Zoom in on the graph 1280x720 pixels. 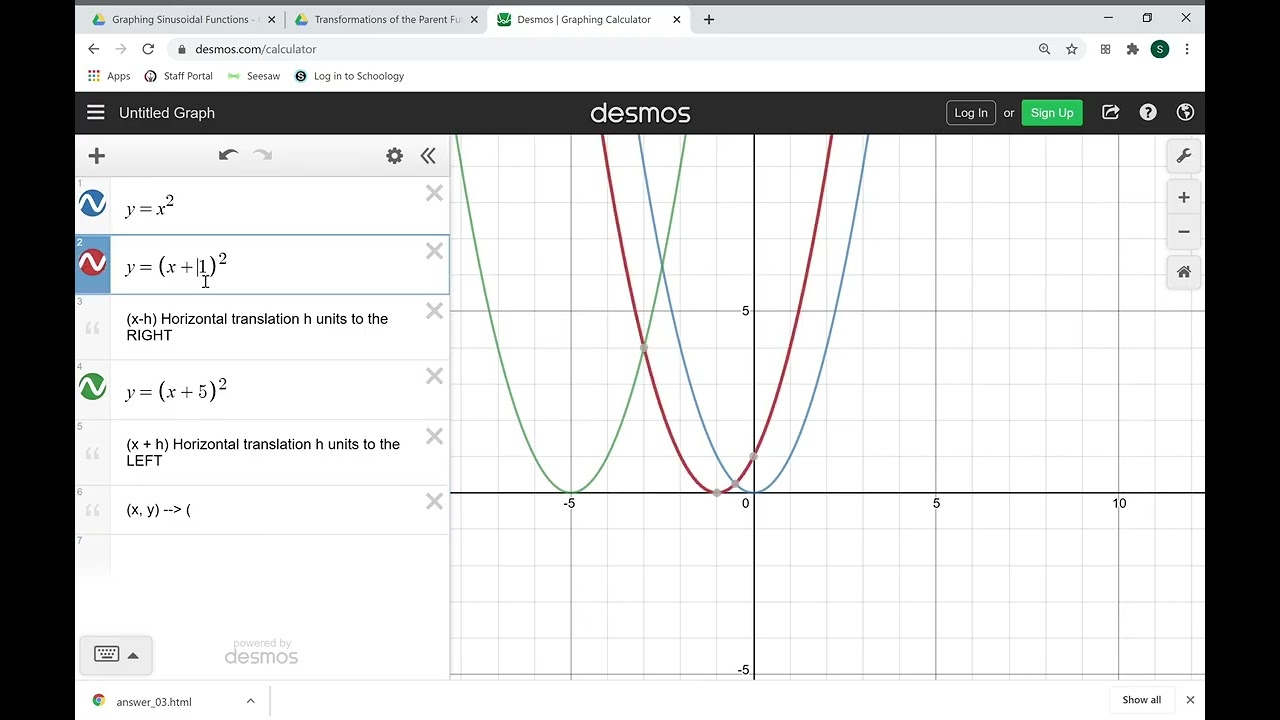[1184, 198]
